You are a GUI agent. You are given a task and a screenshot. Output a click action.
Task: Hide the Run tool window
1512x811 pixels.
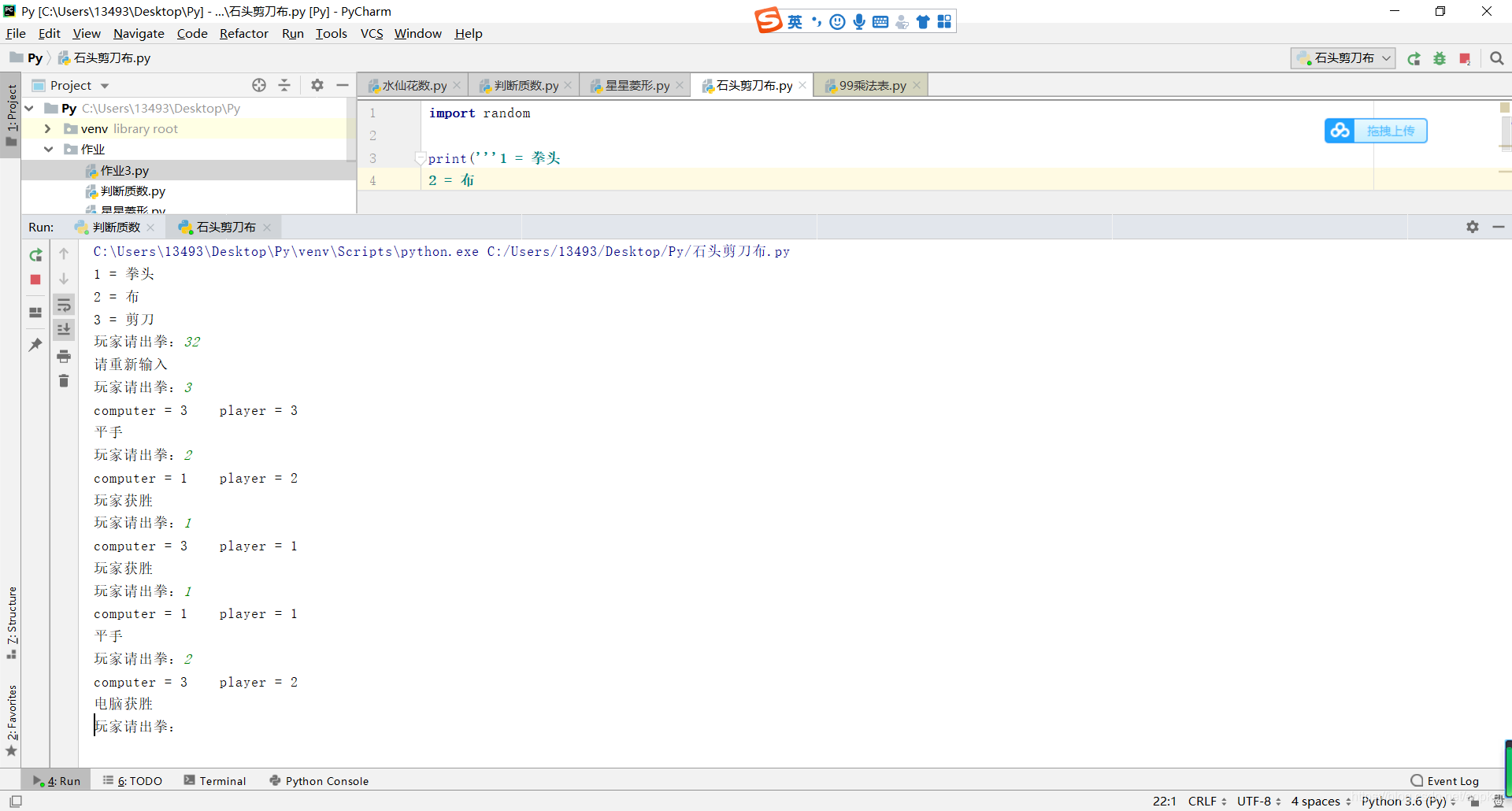pyautogui.click(x=1499, y=227)
